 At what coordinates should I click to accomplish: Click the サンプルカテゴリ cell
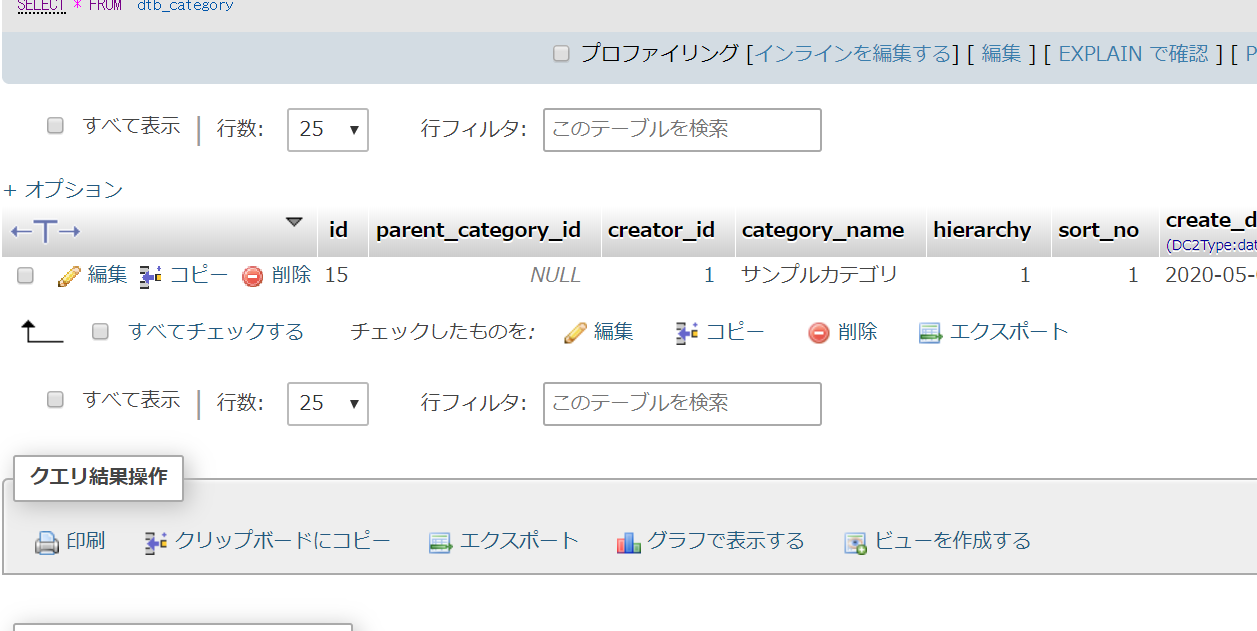click(x=819, y=275)
